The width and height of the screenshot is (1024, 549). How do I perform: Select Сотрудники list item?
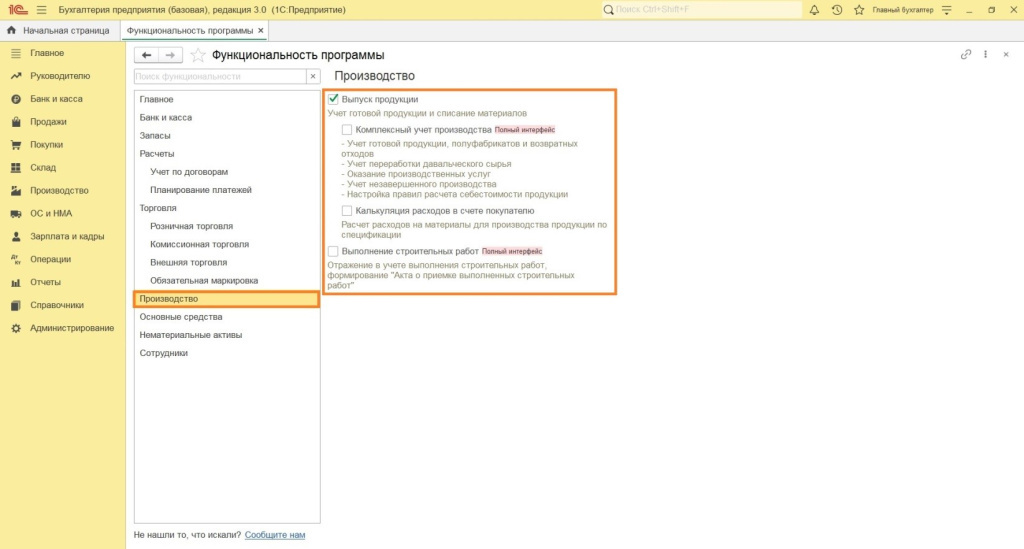pos(227,353)
